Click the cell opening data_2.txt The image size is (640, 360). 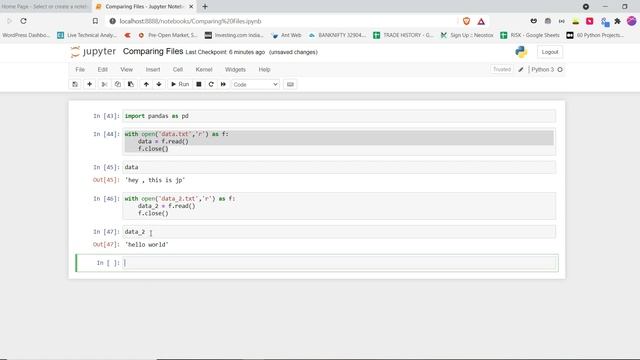tap(339, 206)
